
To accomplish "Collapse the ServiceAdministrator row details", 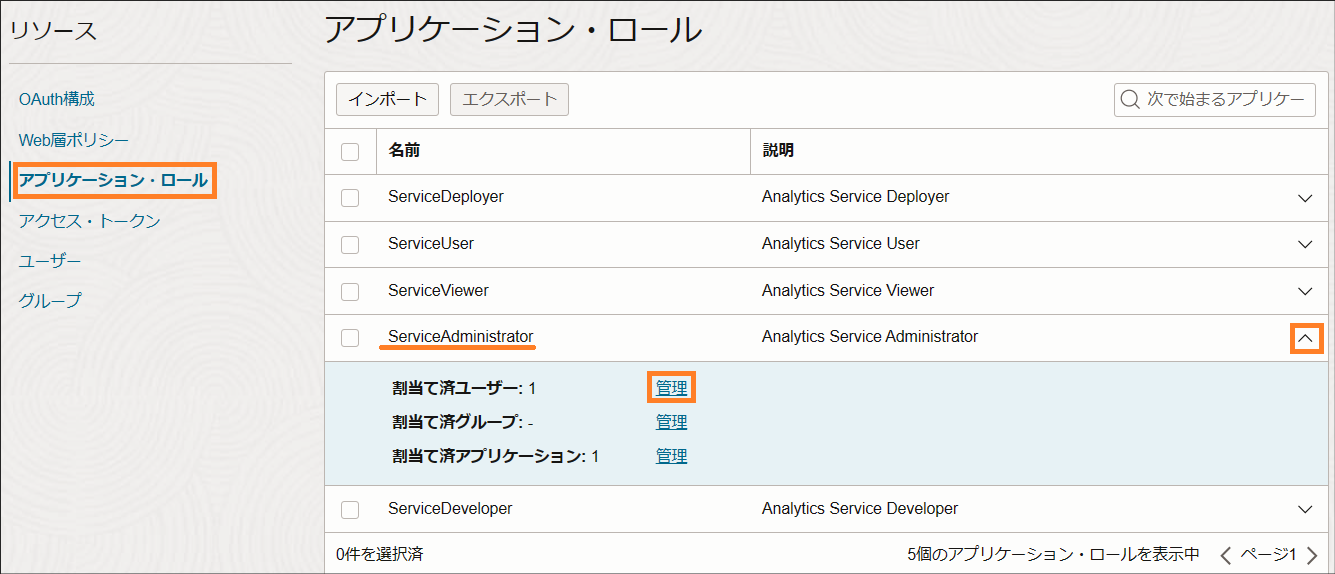I will click(1305, 339).
